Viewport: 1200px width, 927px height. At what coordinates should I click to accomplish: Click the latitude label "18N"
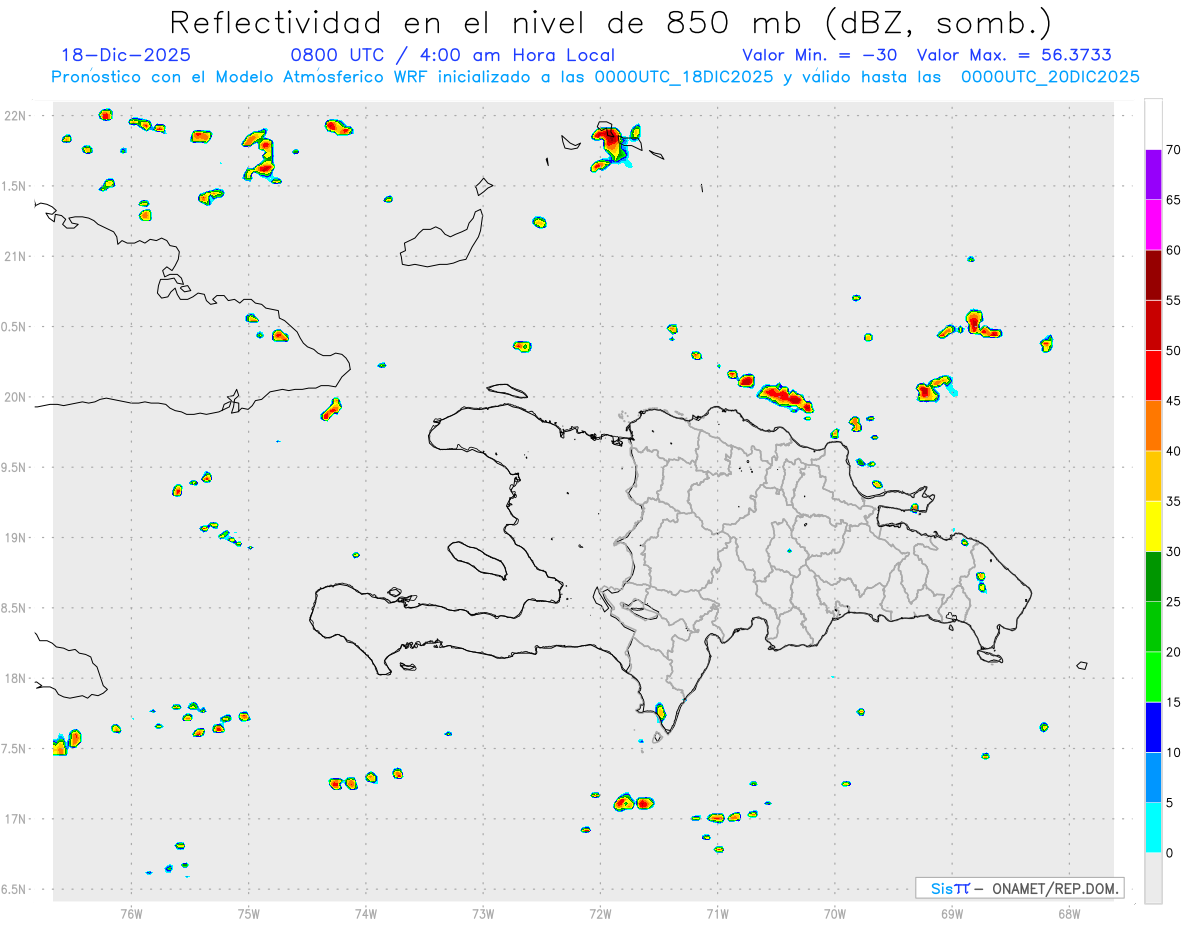pyautogui.click(x=16, y=678)
